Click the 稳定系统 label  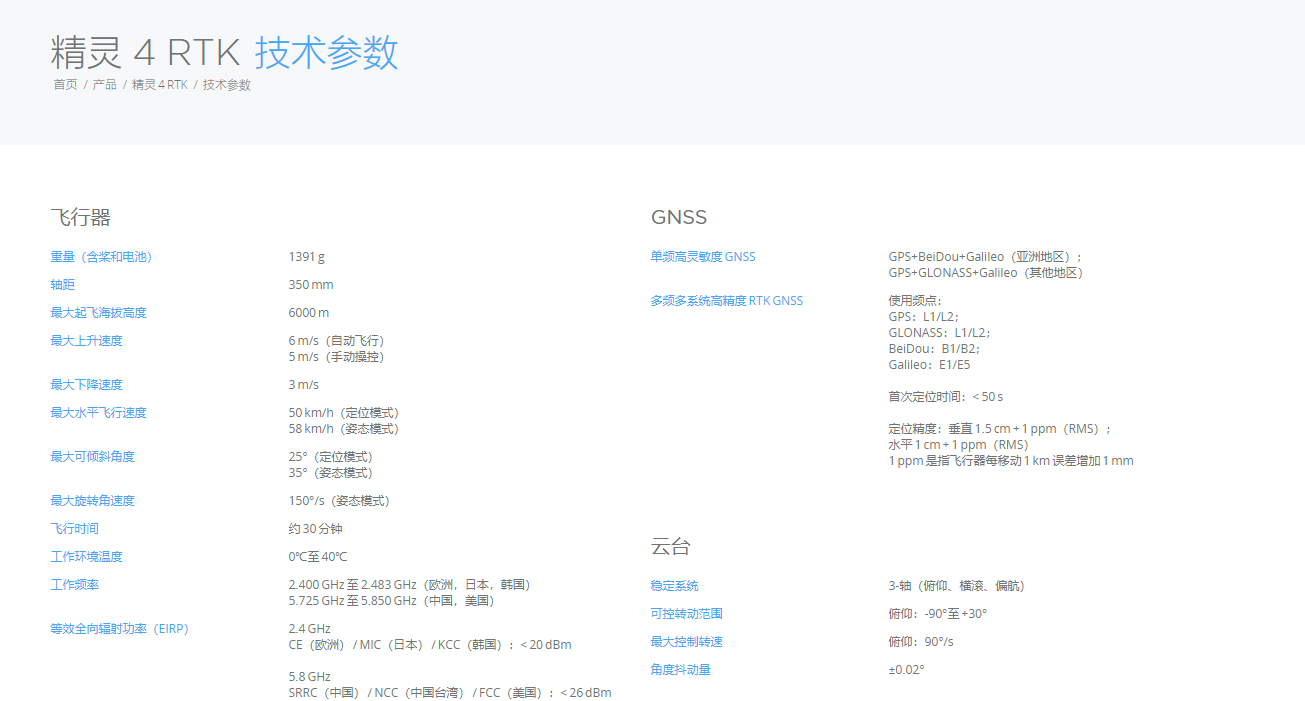675,586
